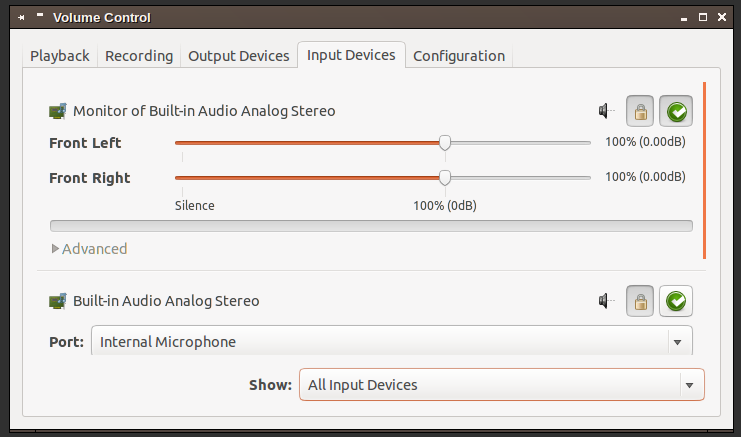This screenshot has height=437, width=741.
Task: Mute the Built-in Audio Analog Stereo input
Action: click(605, 300)
